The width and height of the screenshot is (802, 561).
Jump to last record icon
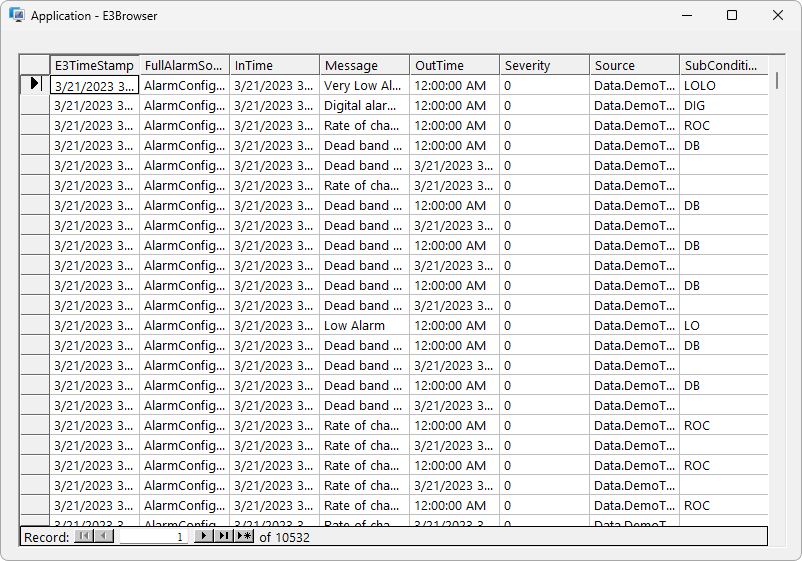pyautogui.click(x=224, y=536)
